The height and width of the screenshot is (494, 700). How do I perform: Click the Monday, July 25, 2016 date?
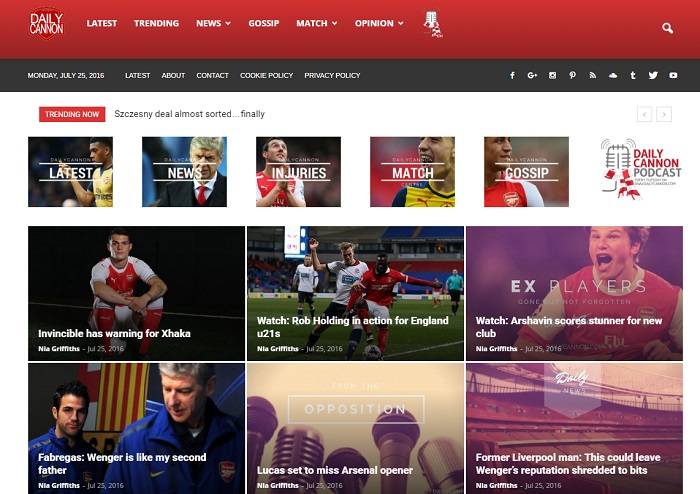tap(66, 75)
